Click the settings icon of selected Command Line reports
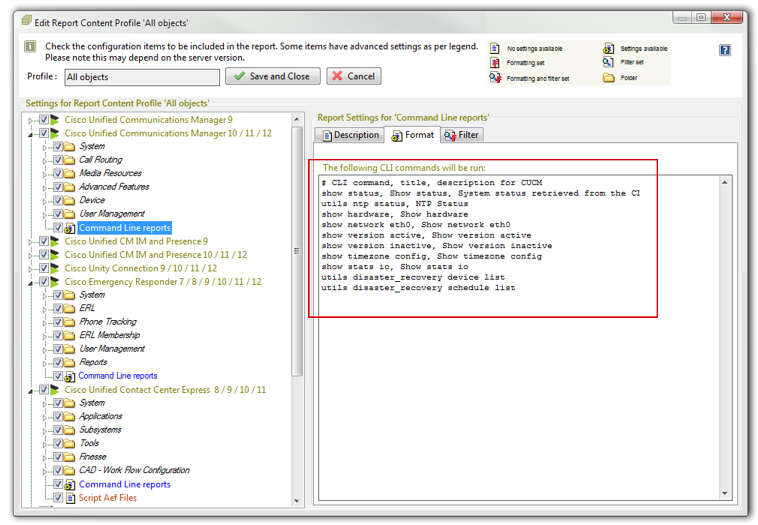This screenshot has width=758, height=525. click(x=70, y=228)
